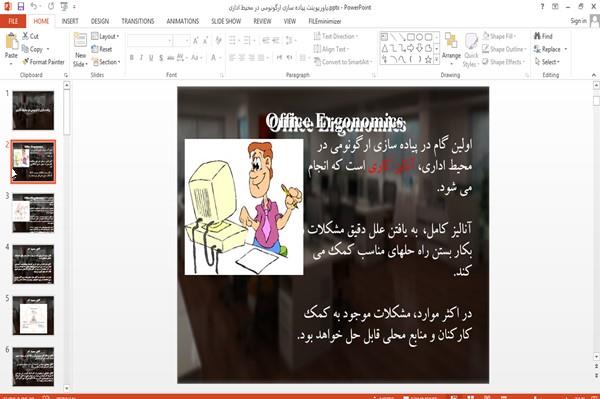
Task: Toggle Italic formatting
Action: (141, 58)
